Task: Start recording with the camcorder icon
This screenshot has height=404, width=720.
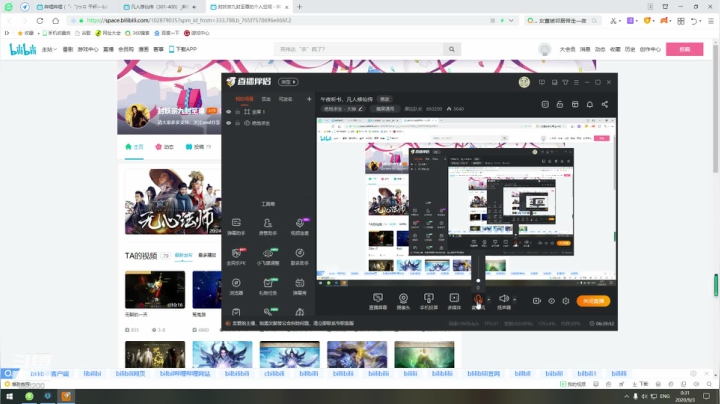Action: [536, 301]
